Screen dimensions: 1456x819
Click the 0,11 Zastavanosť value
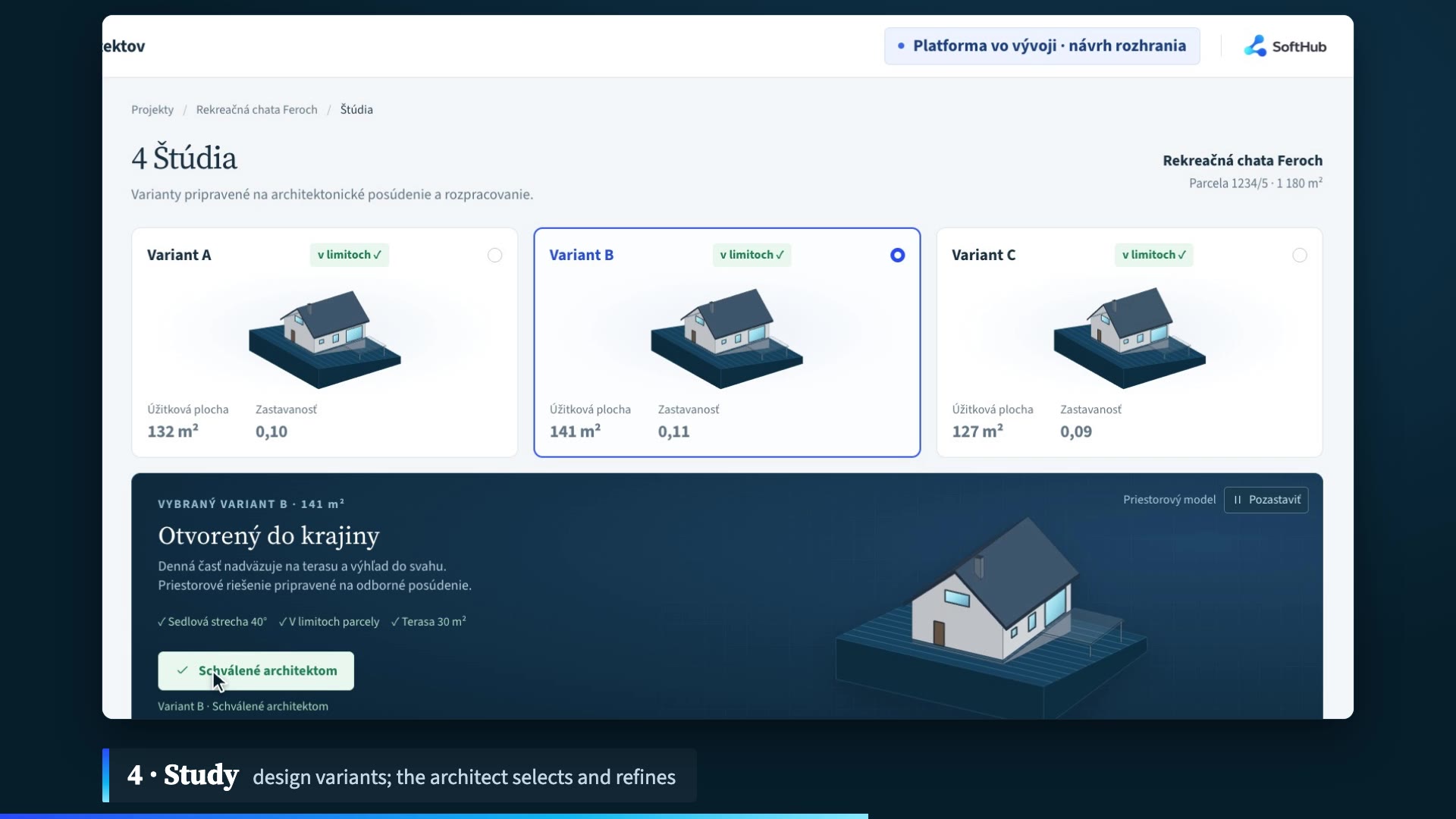click(x=674, y=432)
